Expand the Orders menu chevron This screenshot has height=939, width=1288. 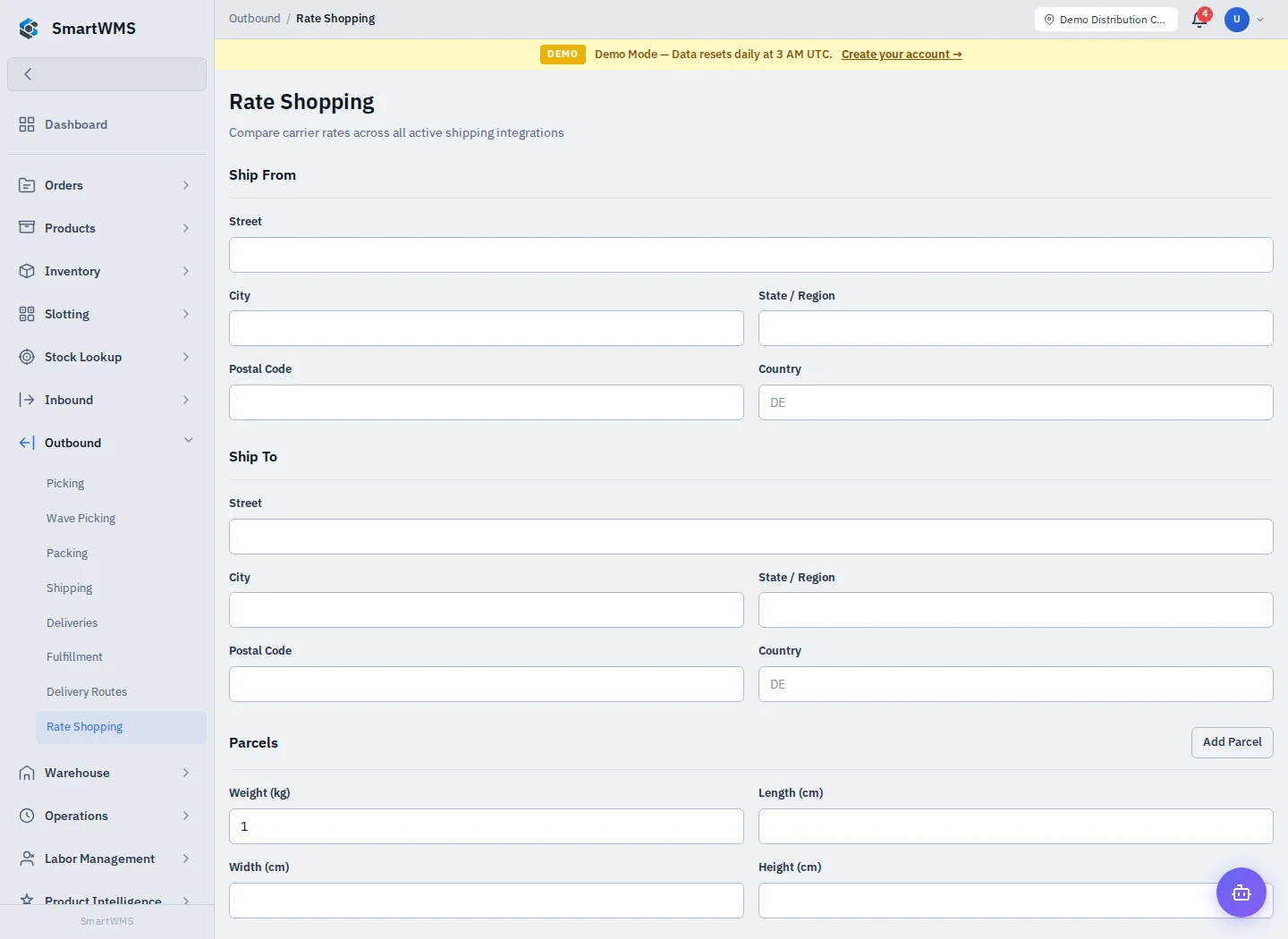pos(186,185)
